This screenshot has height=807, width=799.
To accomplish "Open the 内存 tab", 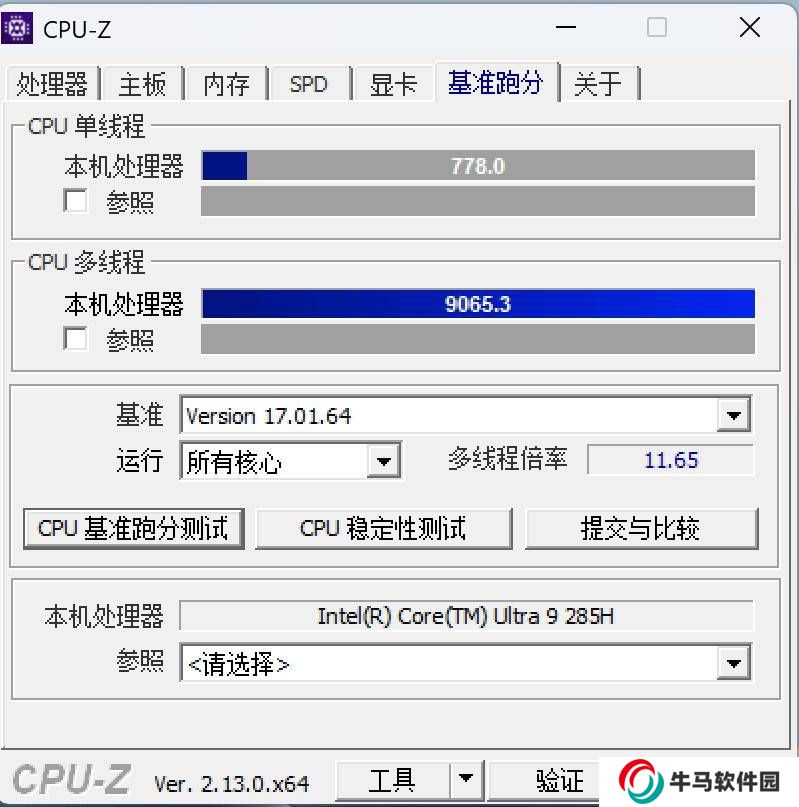I will pyautogui.click(x=227, y=84).
